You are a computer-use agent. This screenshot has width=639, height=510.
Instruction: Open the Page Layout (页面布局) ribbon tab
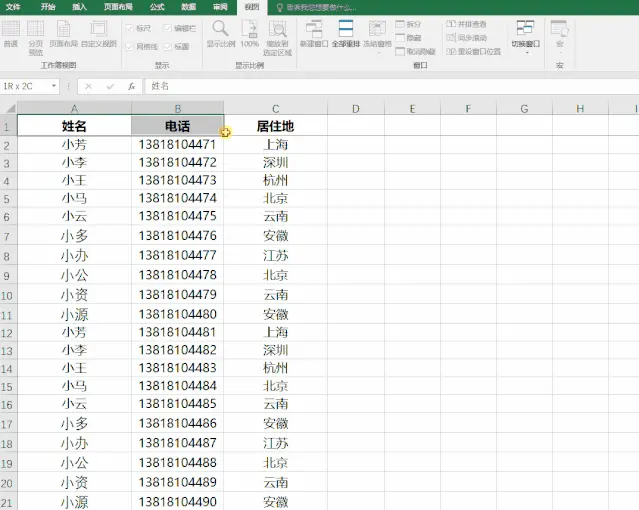tap(118, 7)
